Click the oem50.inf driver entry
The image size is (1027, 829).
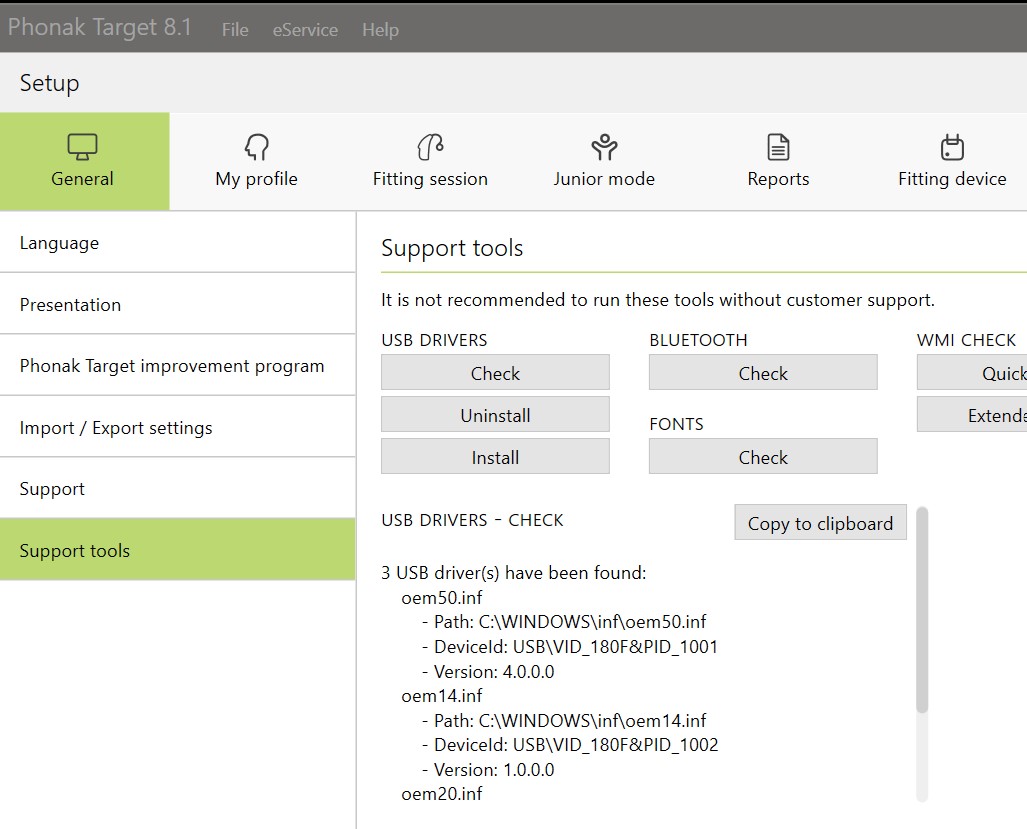pos(442,597)
